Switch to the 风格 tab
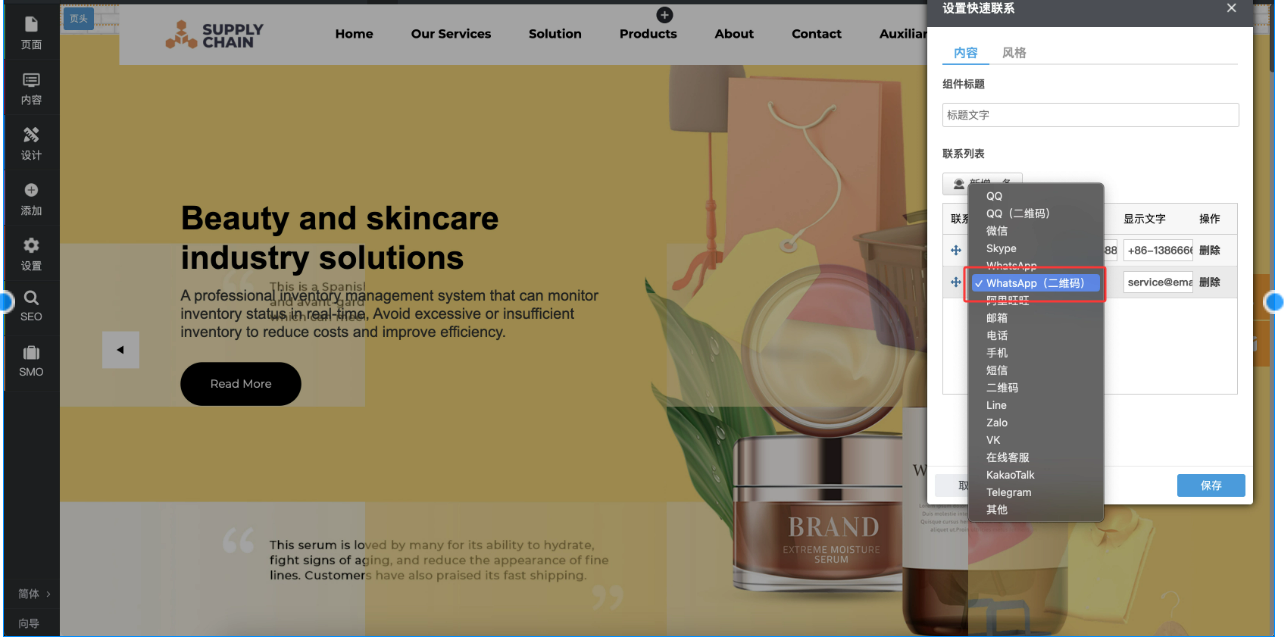The height and width of the screenshot is (642, 1287). 1014,53
